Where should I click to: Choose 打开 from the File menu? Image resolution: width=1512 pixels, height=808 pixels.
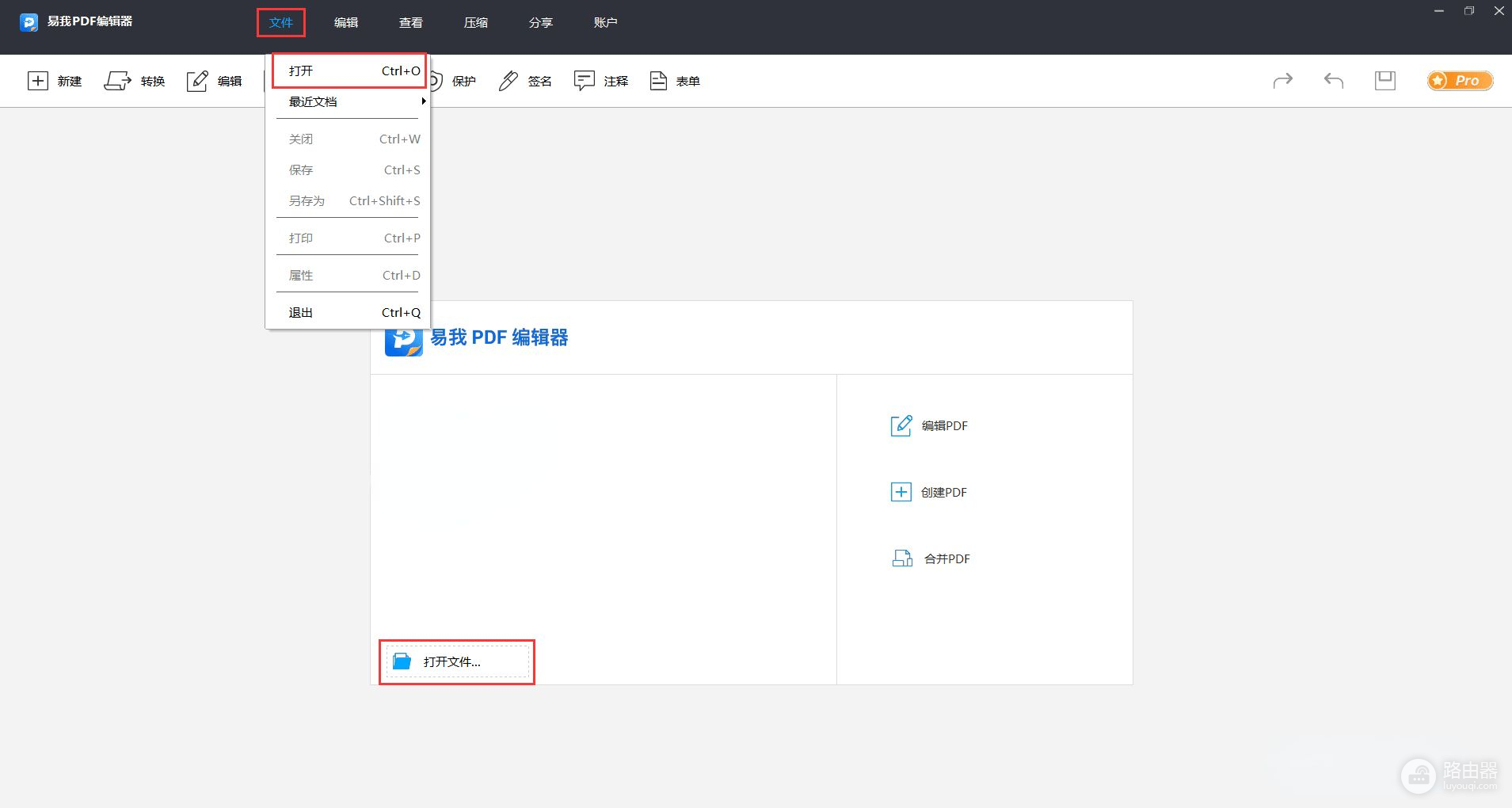click(x=348, y=71)
